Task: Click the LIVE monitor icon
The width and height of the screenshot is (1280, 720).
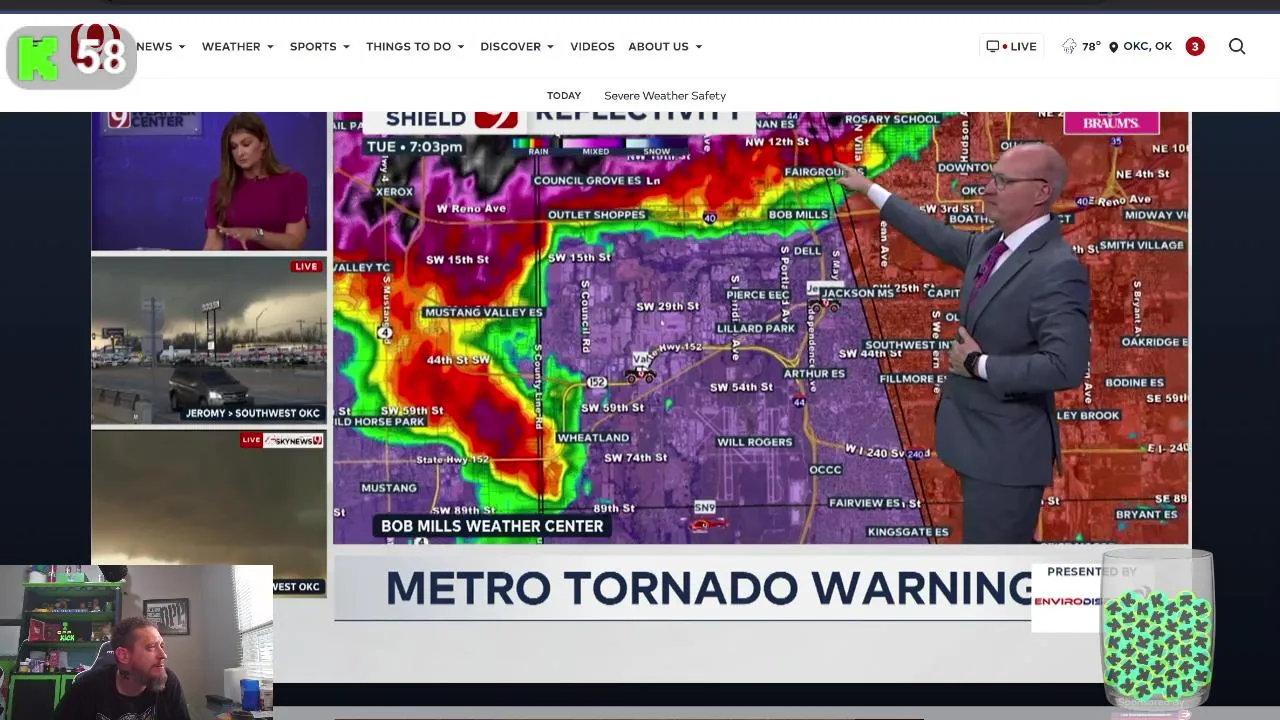Action: point(993,46)
